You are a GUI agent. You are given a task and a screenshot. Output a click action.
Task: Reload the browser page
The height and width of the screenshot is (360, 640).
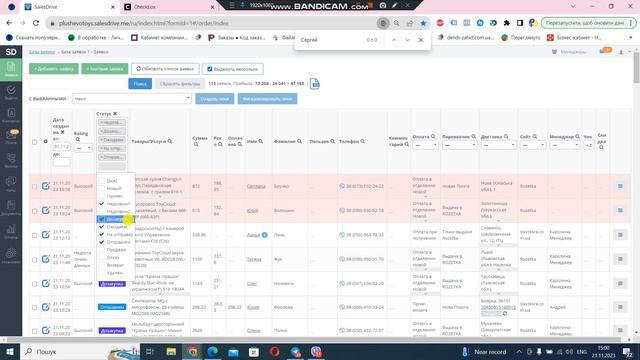36,23
